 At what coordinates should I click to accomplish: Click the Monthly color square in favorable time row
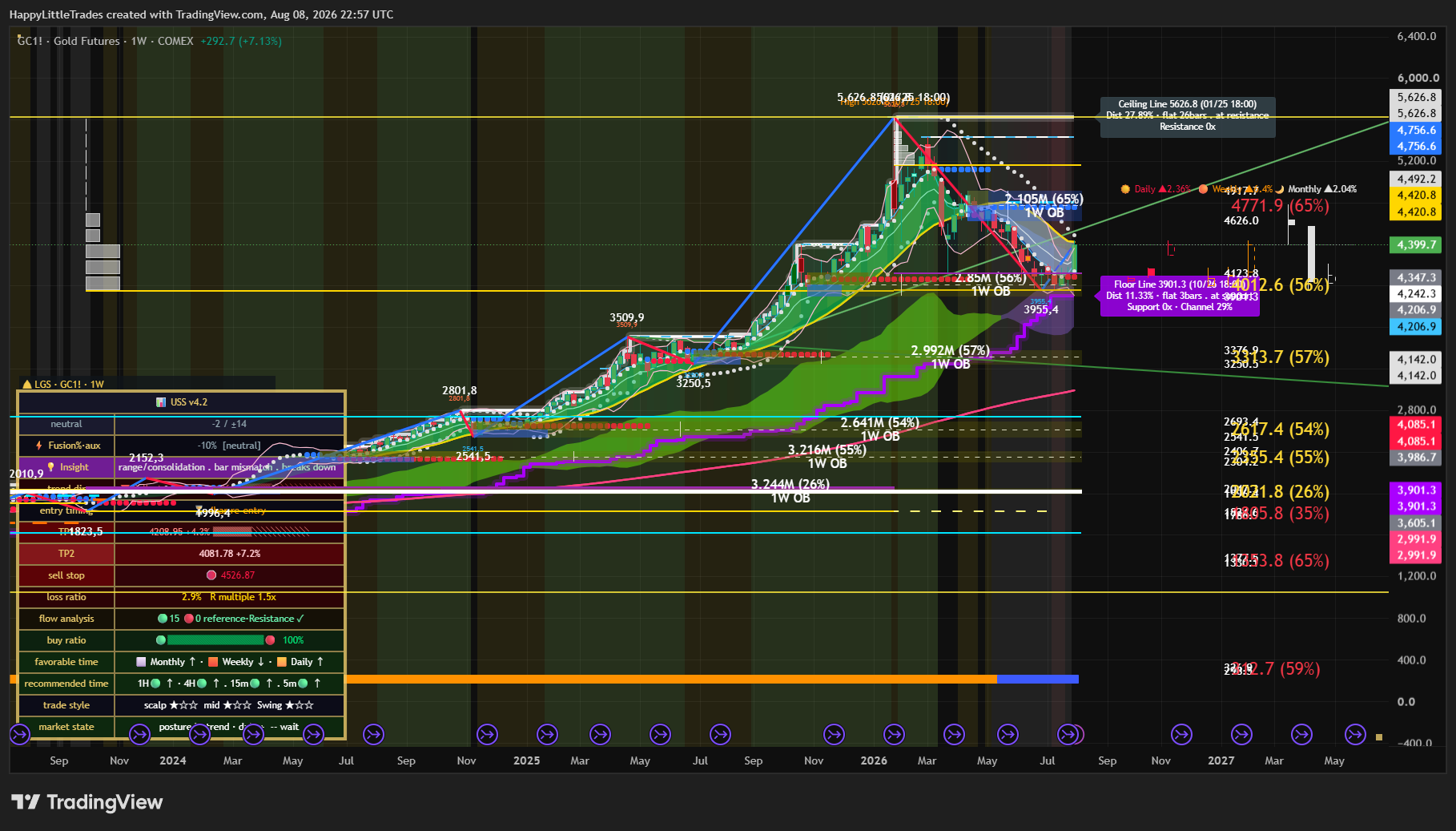pyautogui.click(x=142, y=662)
